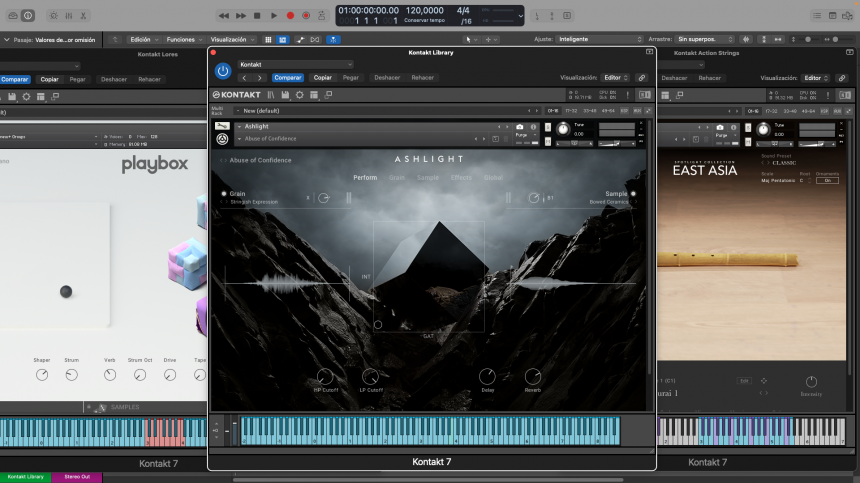
Task: Adjust Ashlight Tune knob
Action: click(563, 129)
